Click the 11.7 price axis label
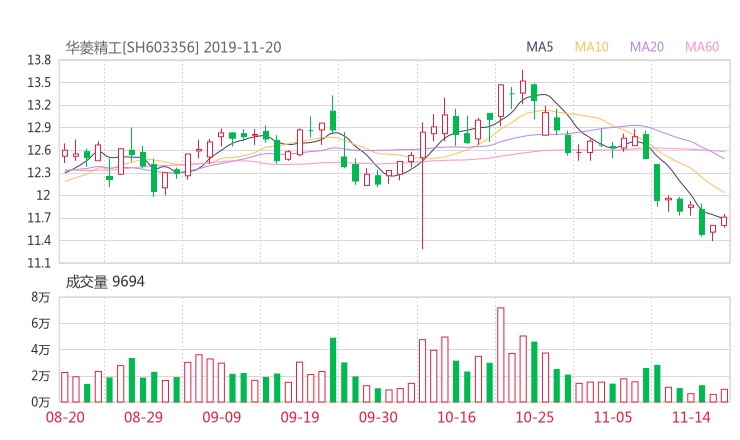 39,218
